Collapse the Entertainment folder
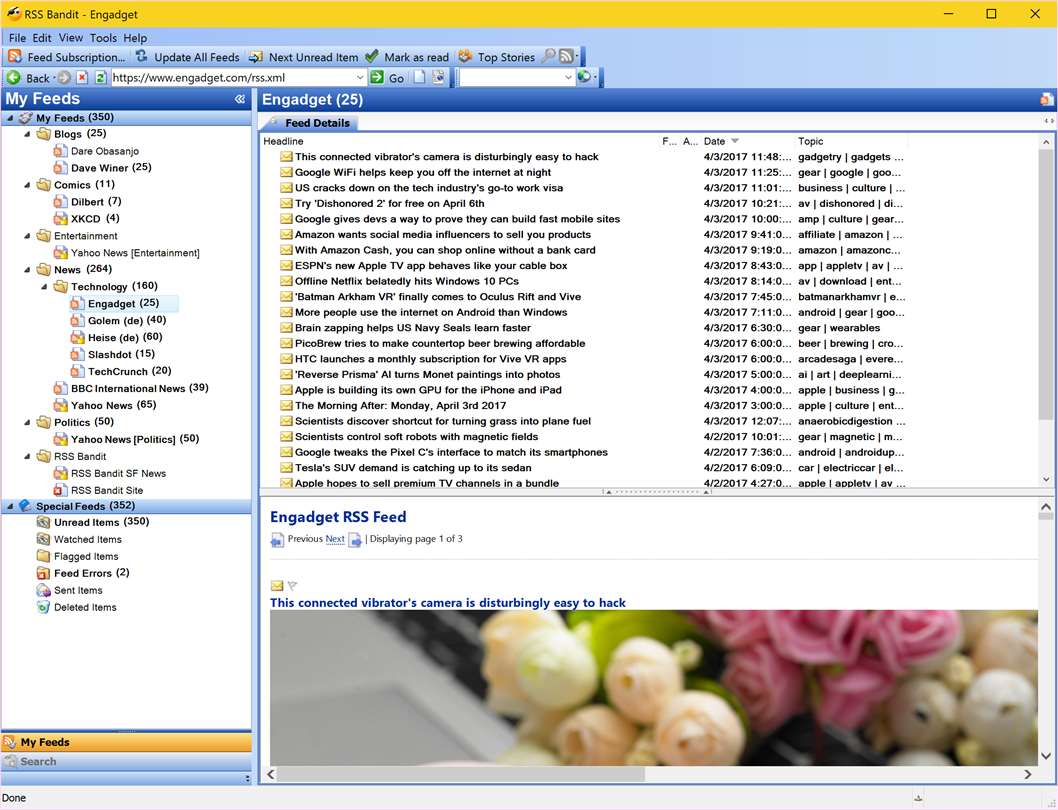Image resolution: width=1058 pixels, height=810 pixels. point(27,236)
